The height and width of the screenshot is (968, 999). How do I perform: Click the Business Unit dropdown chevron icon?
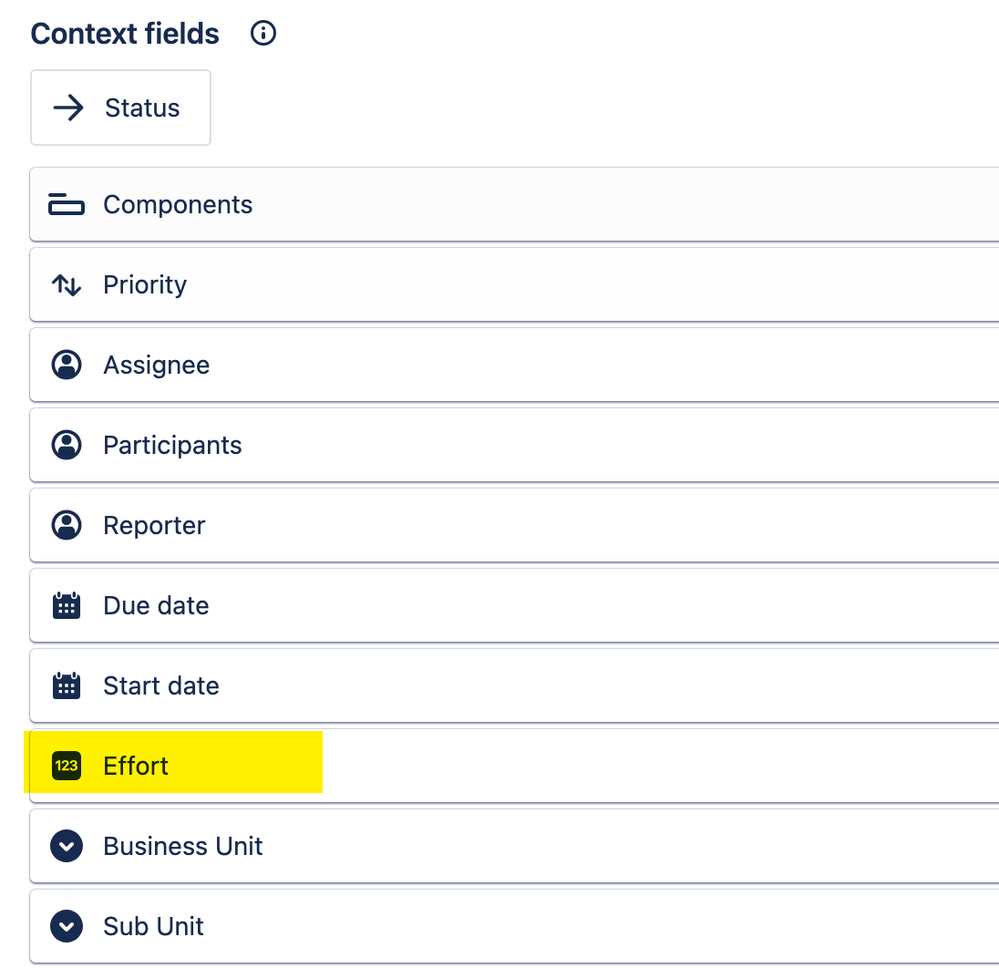(x=66, y=846)
